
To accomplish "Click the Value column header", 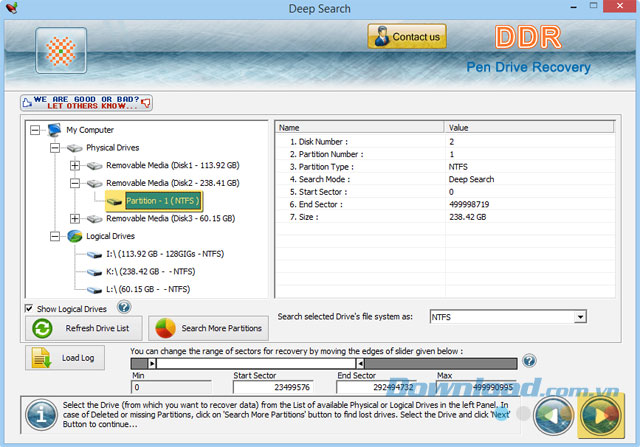I will tap(529, 128).
